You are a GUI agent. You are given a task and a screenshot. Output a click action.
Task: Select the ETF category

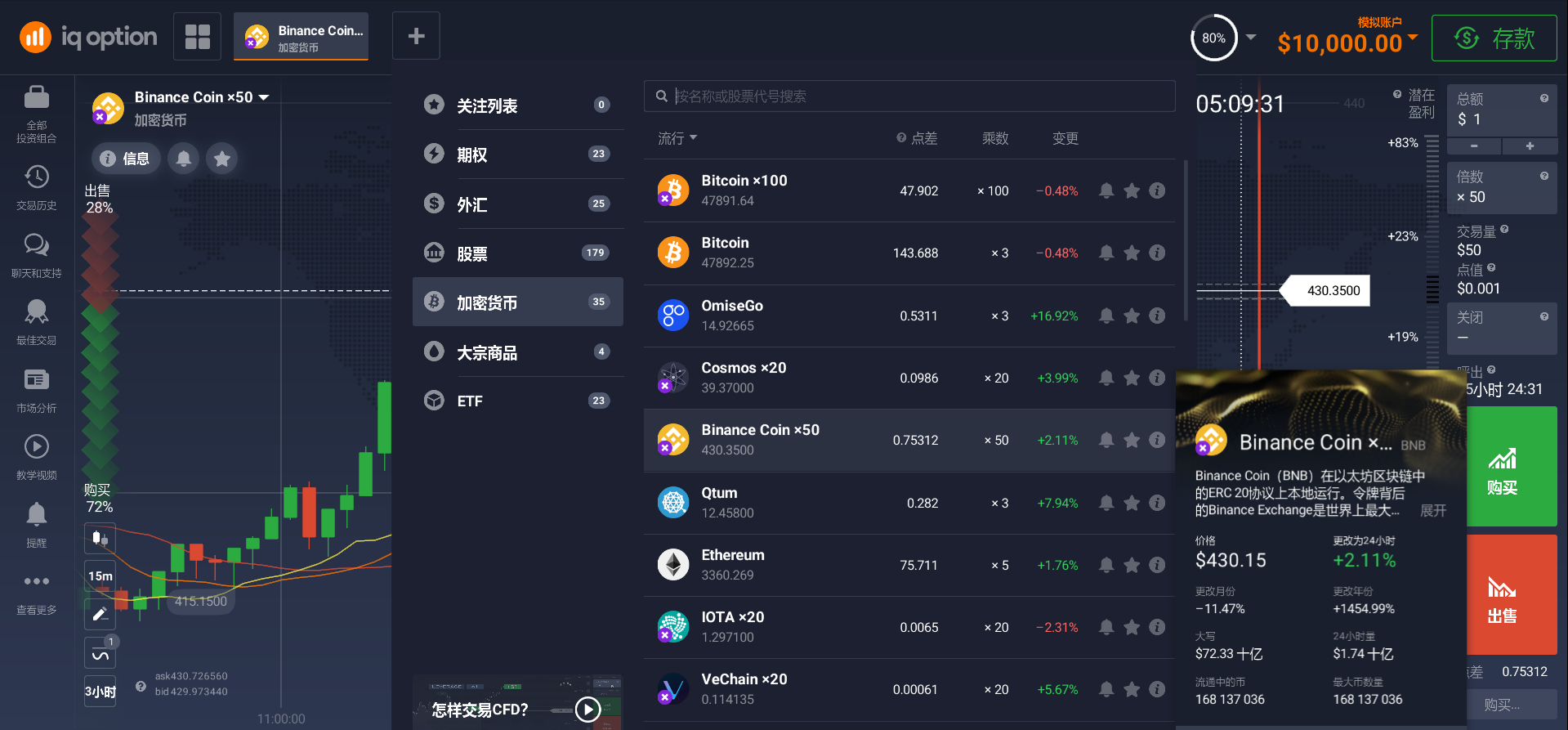(x=518, y=401)
